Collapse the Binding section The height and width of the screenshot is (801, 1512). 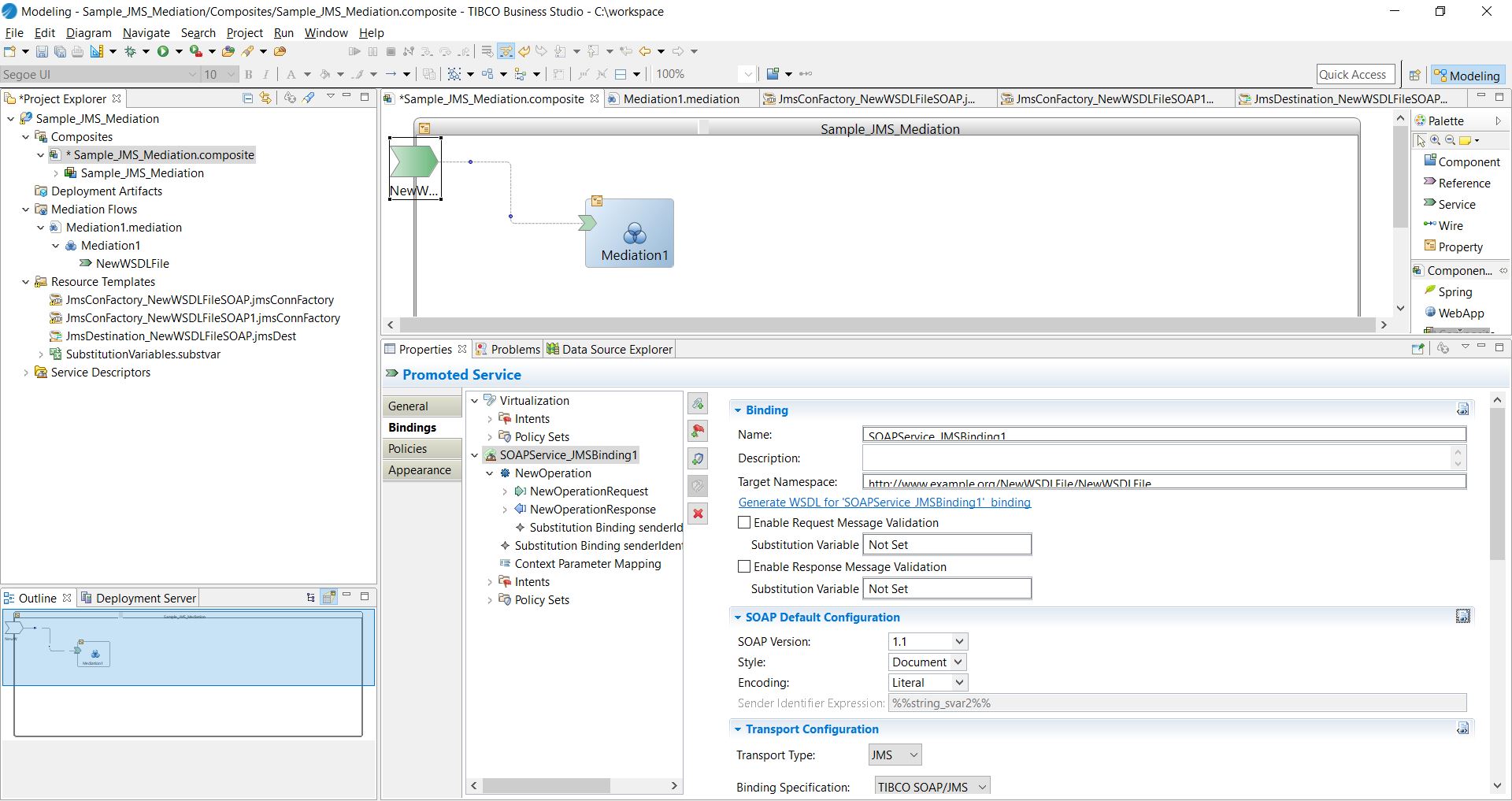738,410
